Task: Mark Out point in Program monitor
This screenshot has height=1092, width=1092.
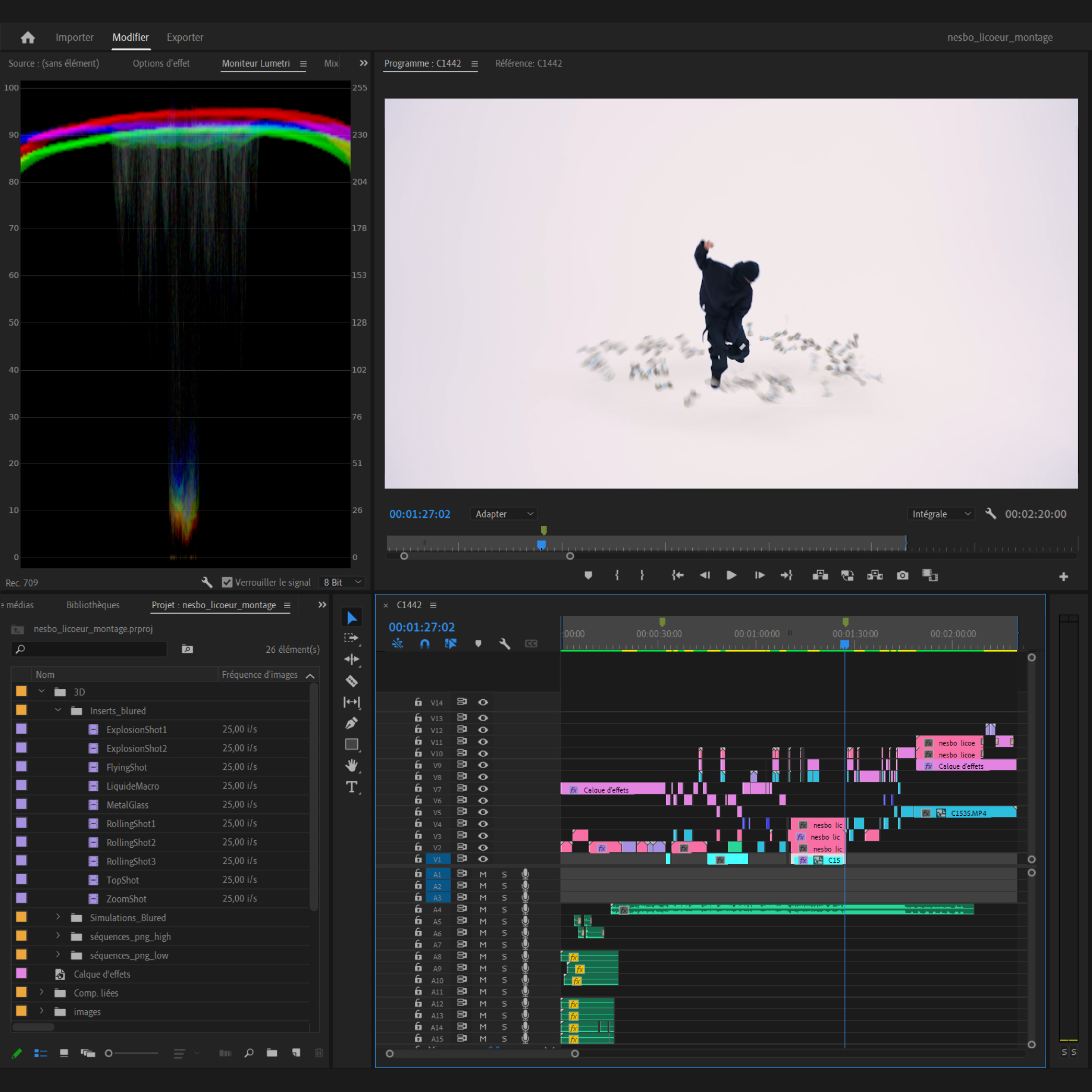Action: [642, 575]
